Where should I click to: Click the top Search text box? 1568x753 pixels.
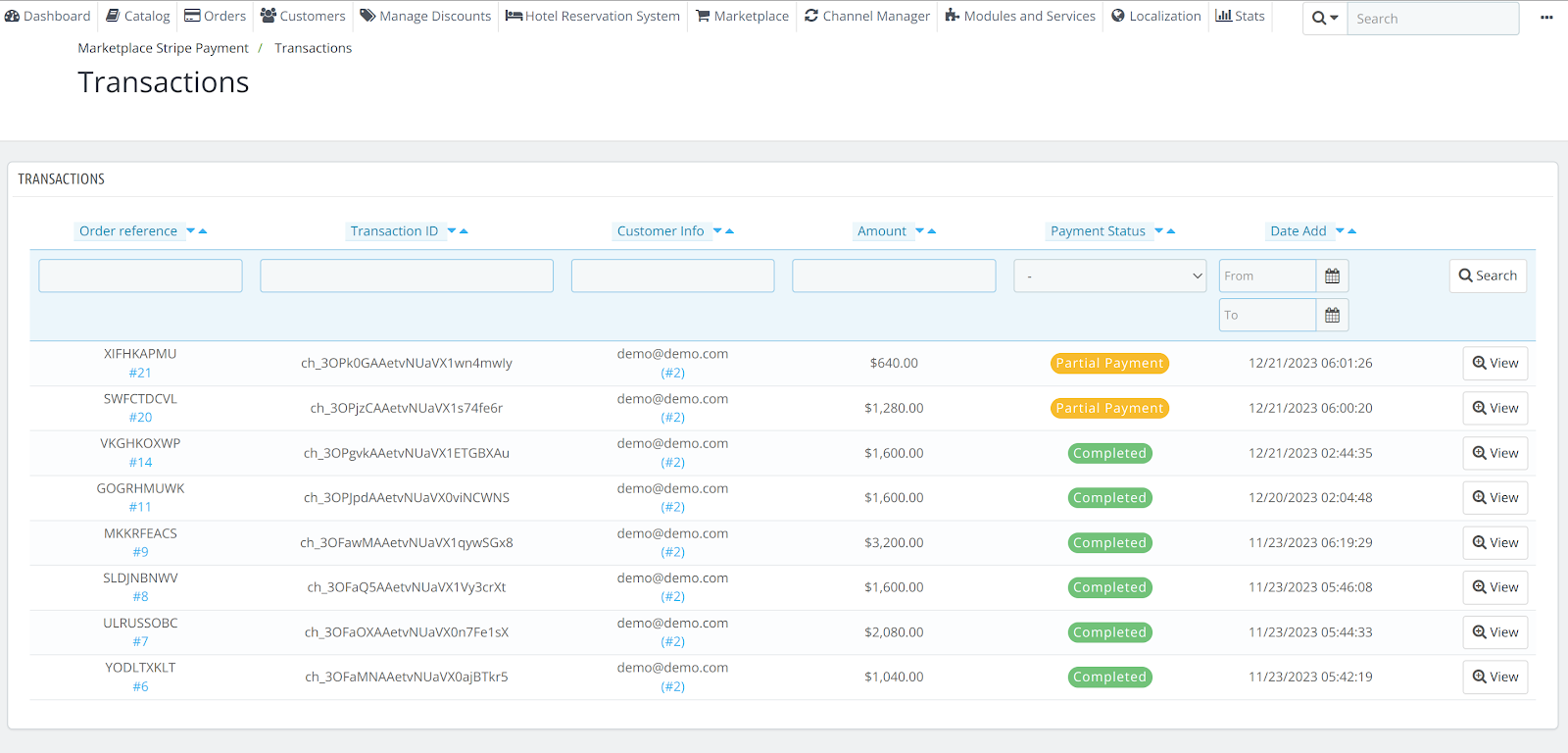[1433, 19]
